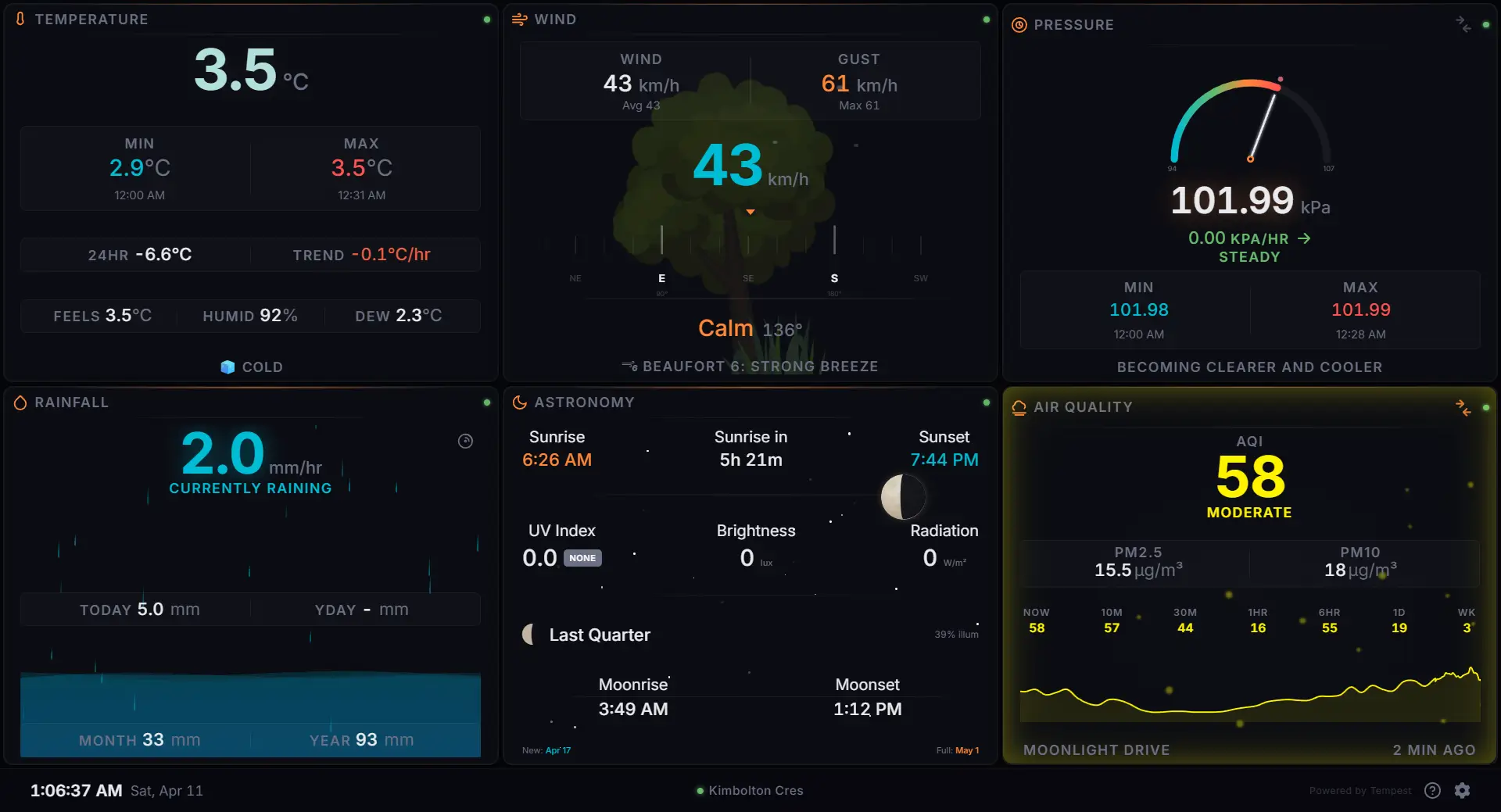
Task: Click the 1:06:37 AM clock display
Action: [x=76, y=790]
